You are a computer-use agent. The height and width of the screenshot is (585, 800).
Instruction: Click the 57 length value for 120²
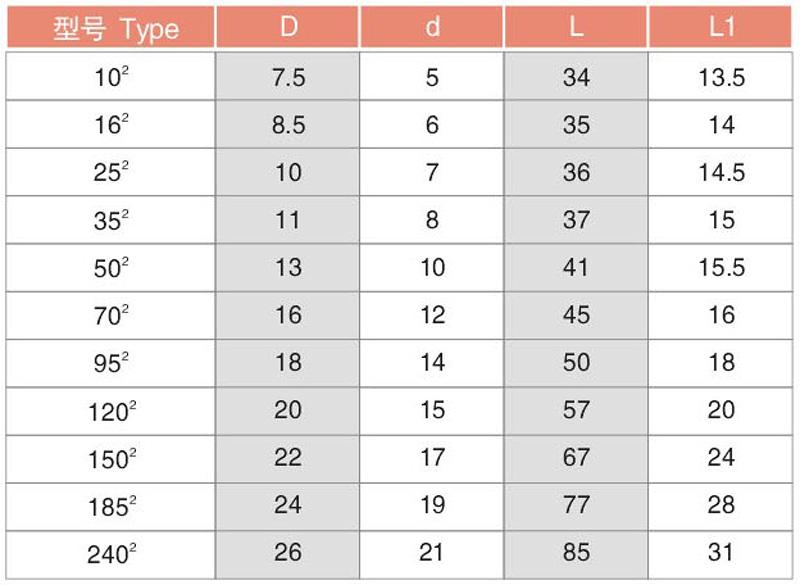[576, 411]
